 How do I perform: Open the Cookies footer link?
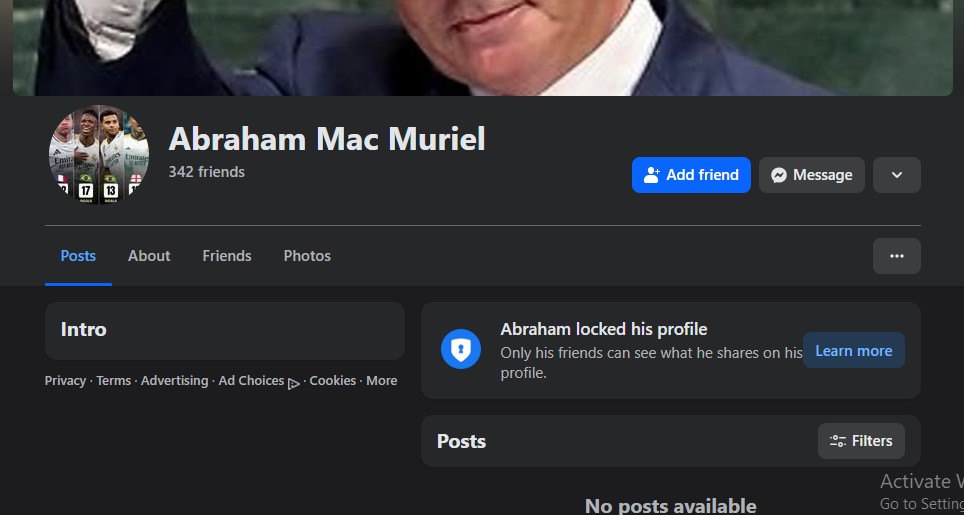tap(333, 381)
